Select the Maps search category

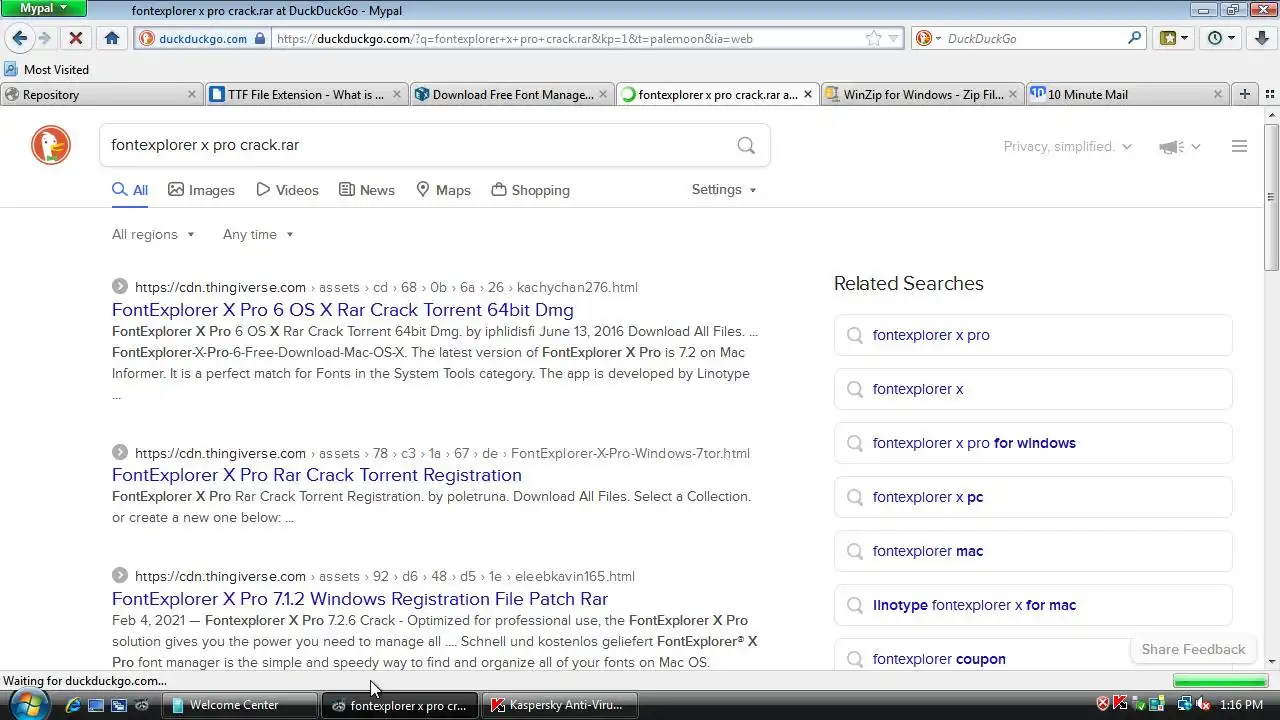pos(443,190)
